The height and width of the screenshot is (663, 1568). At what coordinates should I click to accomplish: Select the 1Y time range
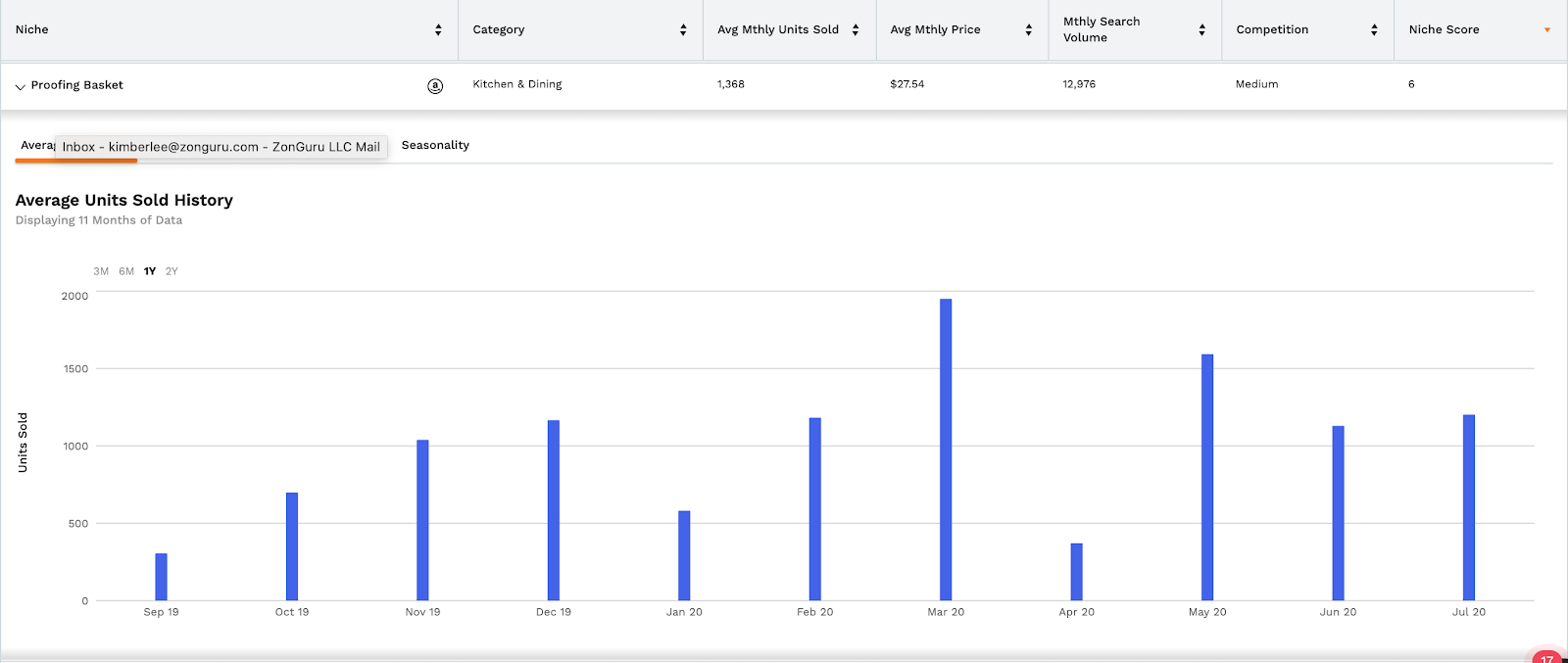tap(150, 271)
